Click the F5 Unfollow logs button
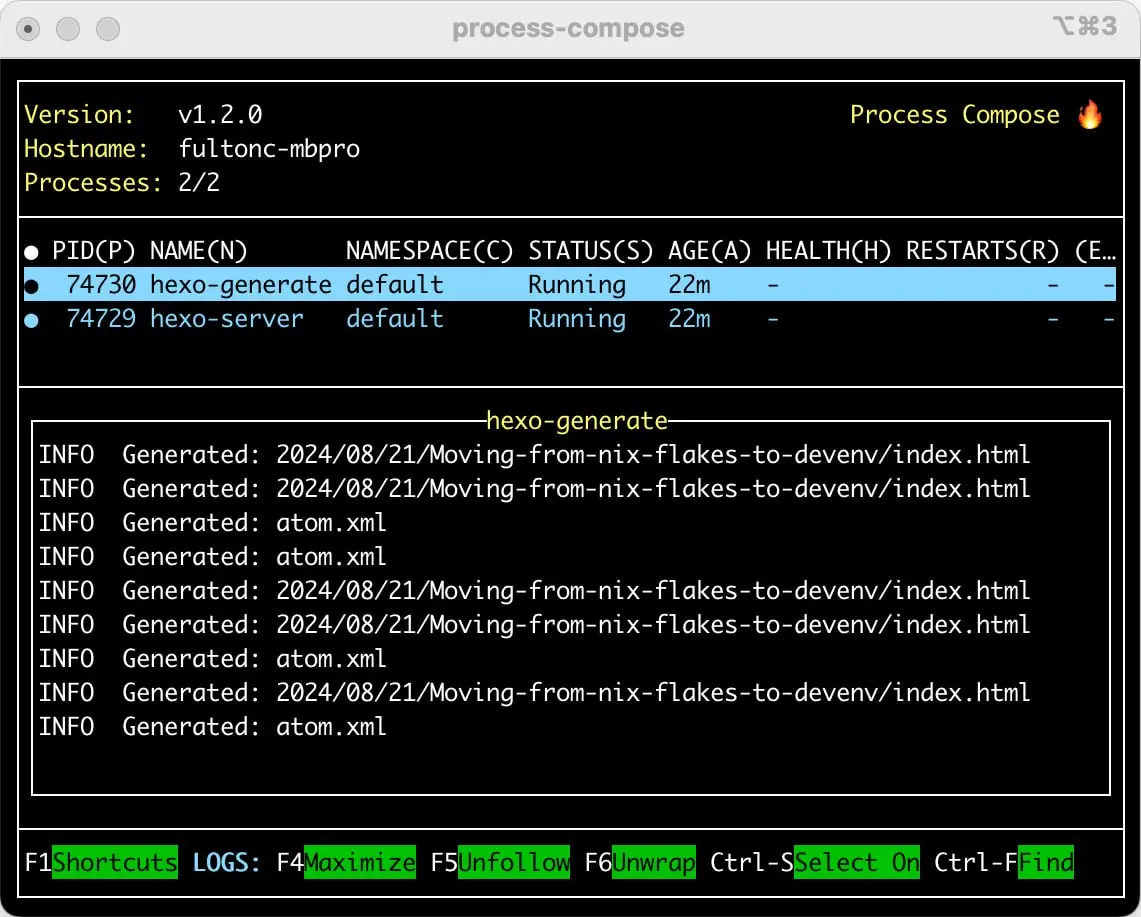Image resolution: width=1141 pixels, height=917 pixels. (500, 862)
